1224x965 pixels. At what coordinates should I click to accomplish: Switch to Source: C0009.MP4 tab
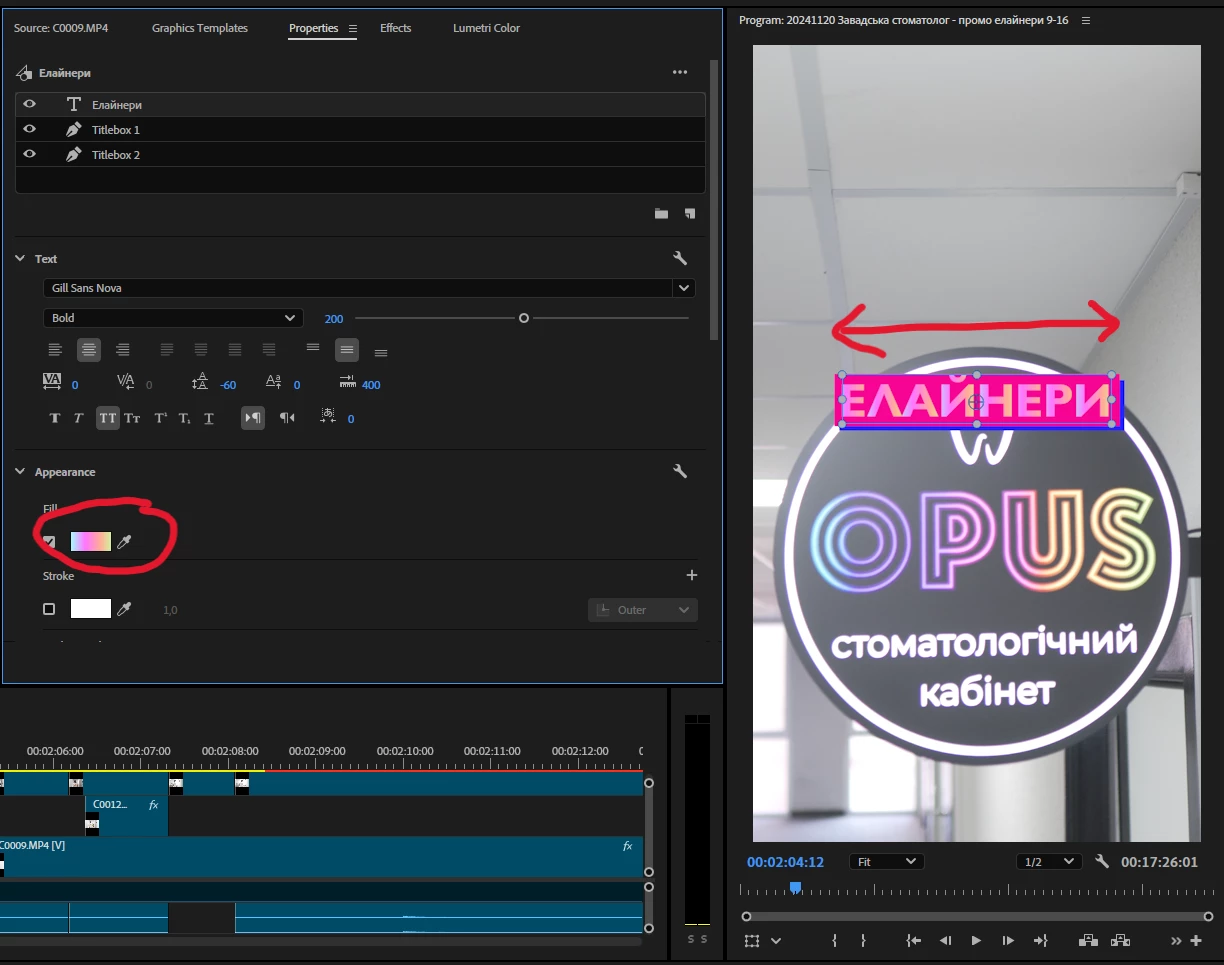(x=61, y=28)
